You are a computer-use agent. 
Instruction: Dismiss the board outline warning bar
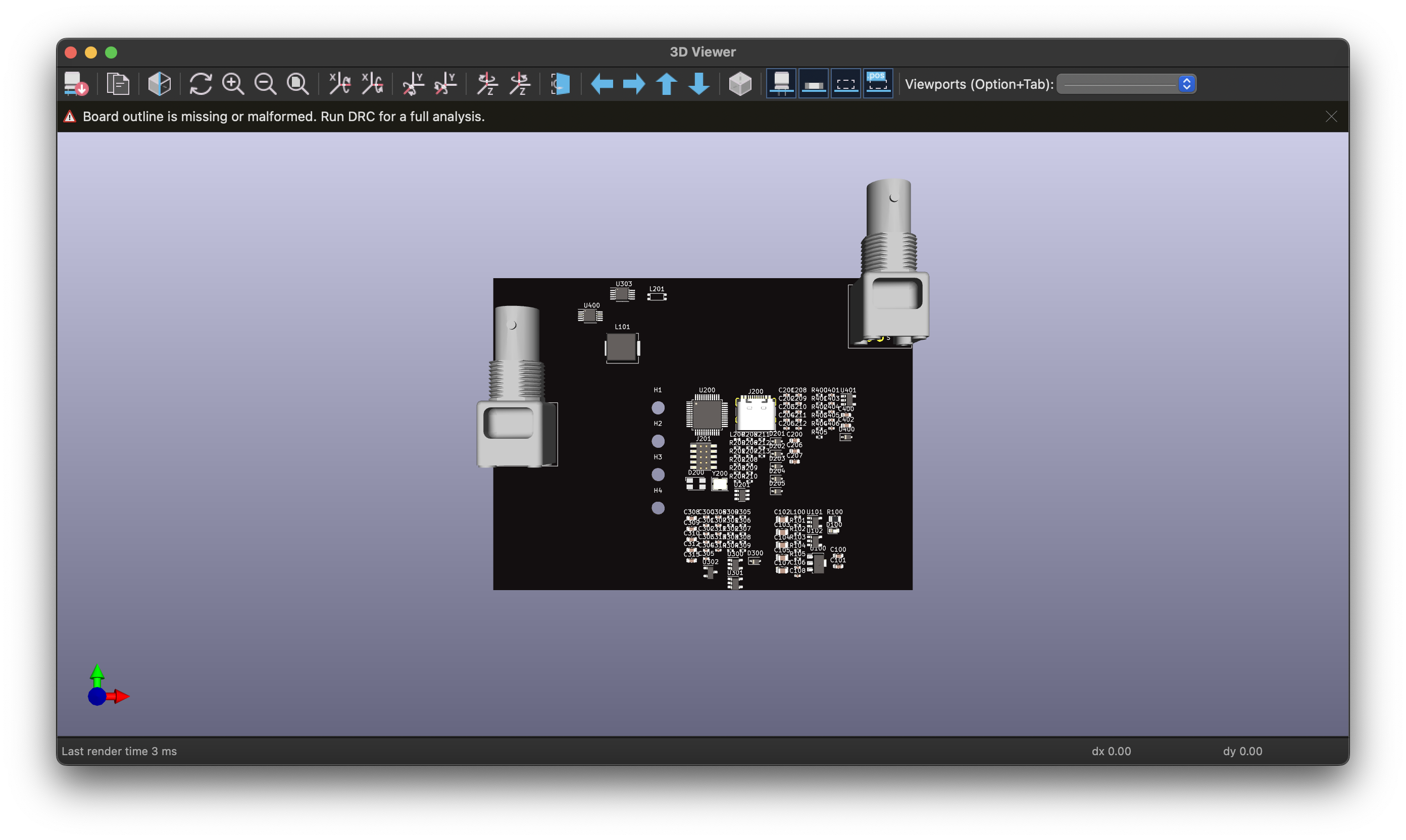point(1331,117)
